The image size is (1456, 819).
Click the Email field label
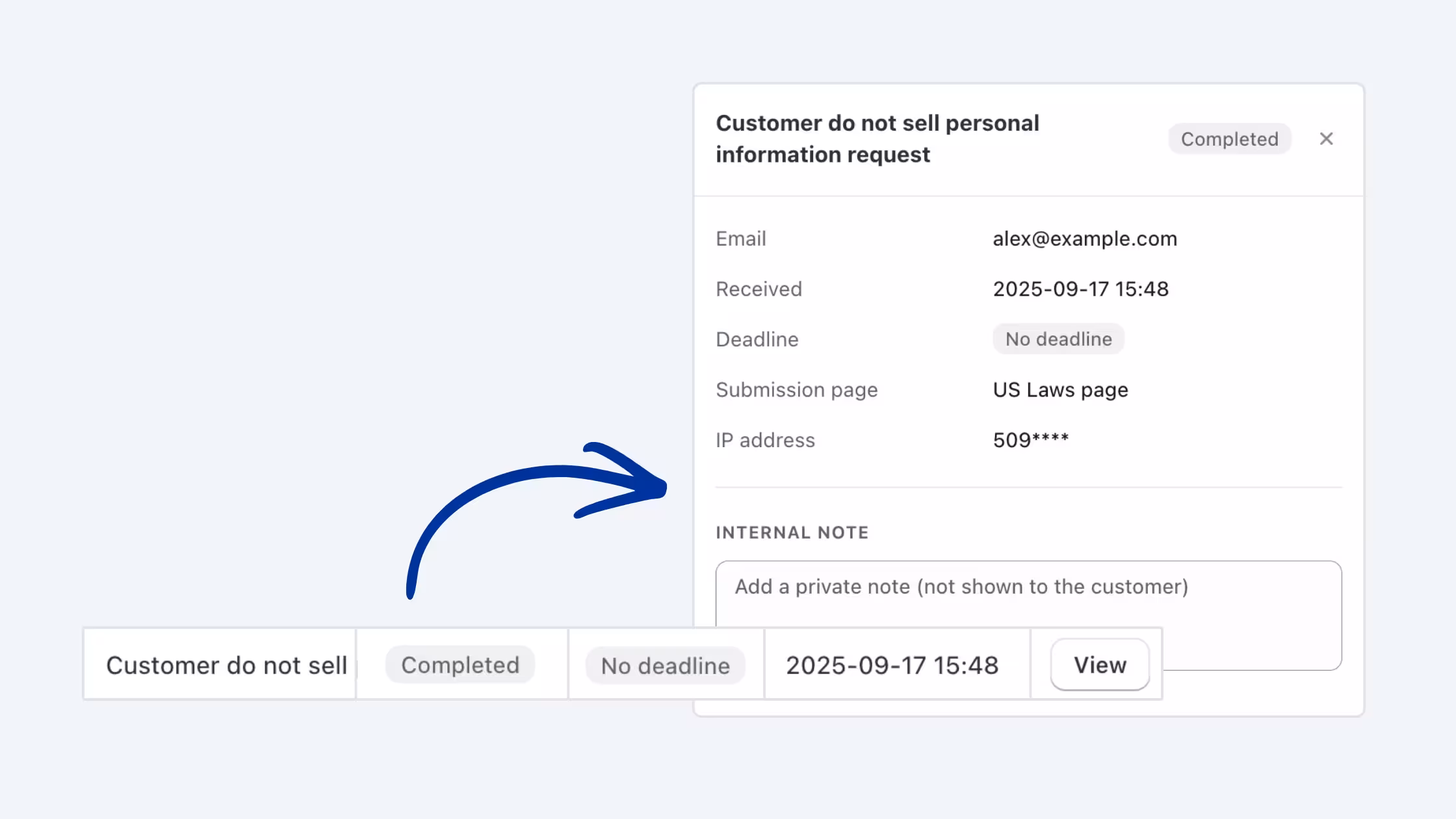(741, 239)
